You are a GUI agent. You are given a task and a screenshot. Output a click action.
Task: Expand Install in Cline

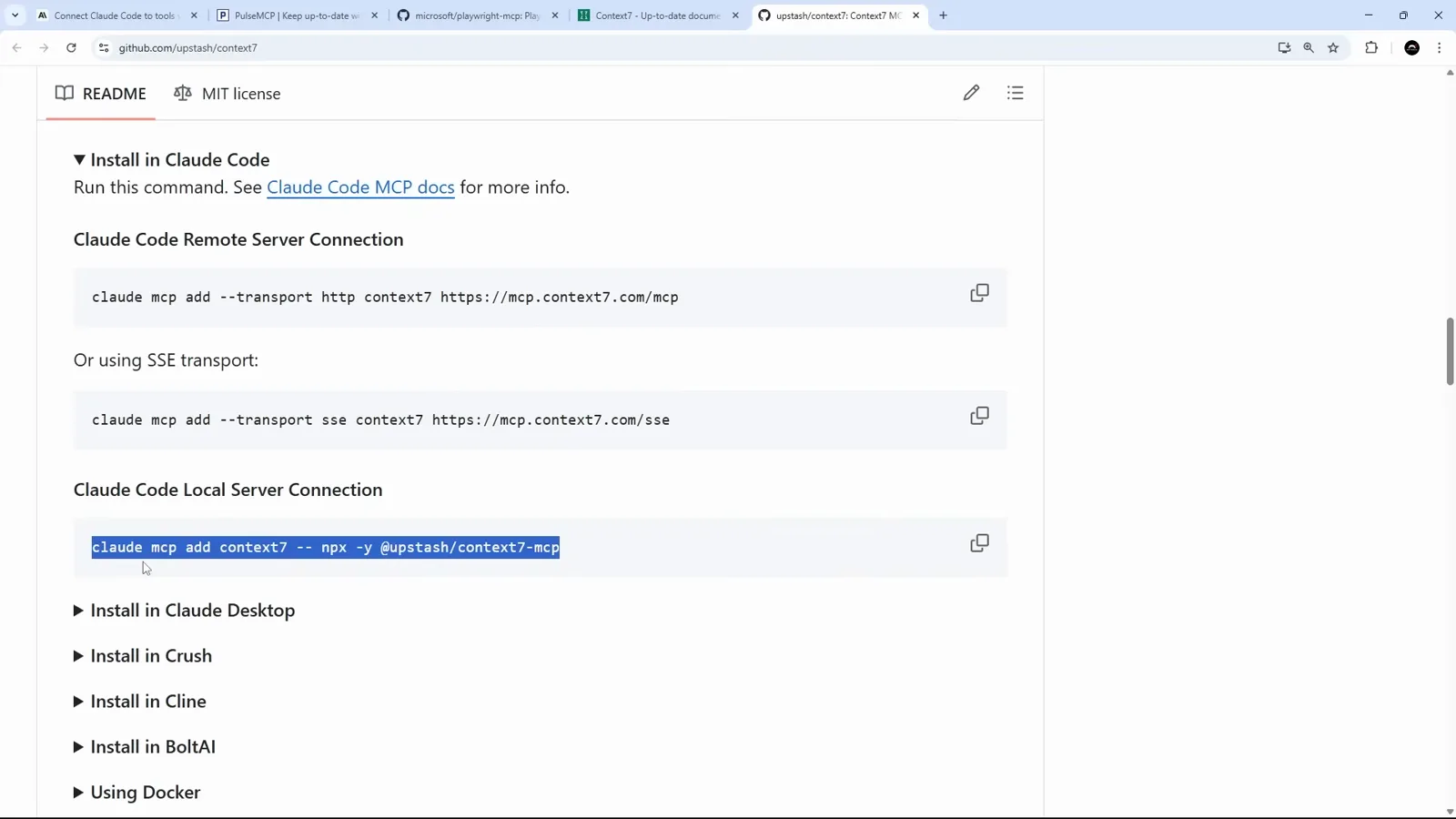click(x=140, y=702)
